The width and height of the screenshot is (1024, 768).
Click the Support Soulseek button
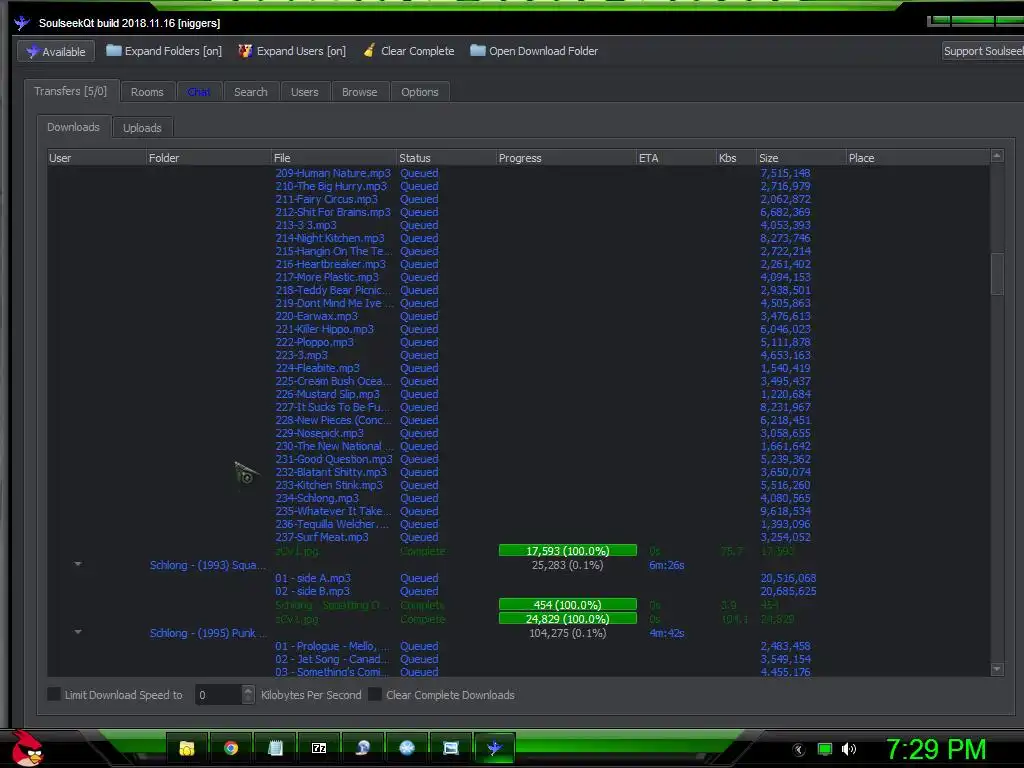(x=983, y=51)
